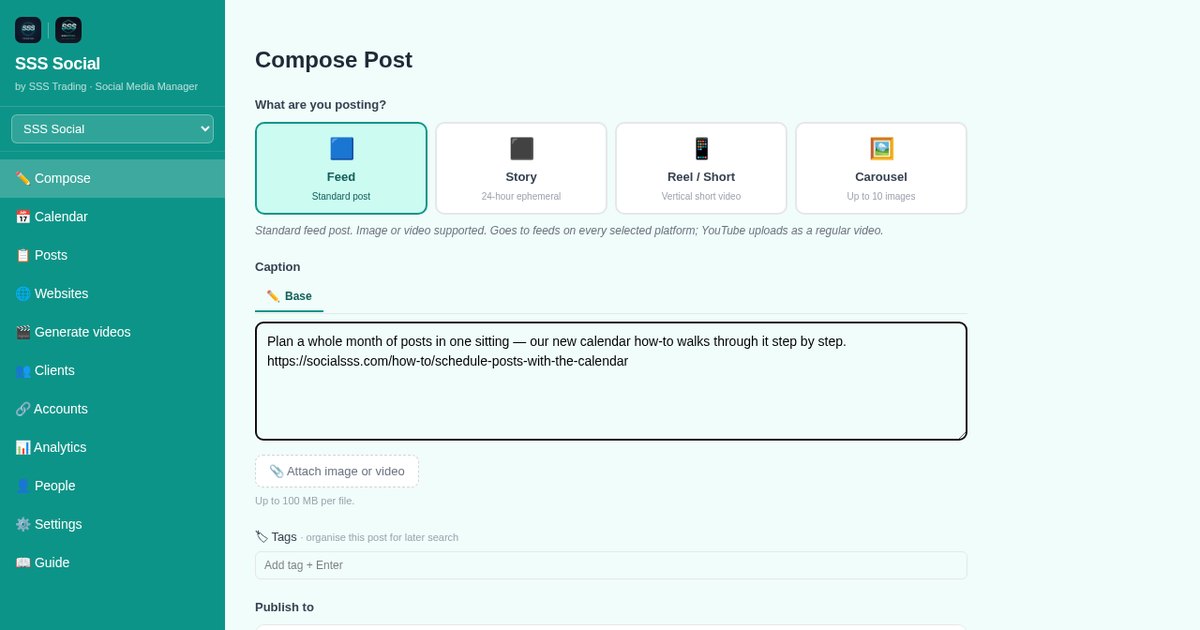
Task: Click the phone icon for Reel / Short
Action: click(701, 149)
